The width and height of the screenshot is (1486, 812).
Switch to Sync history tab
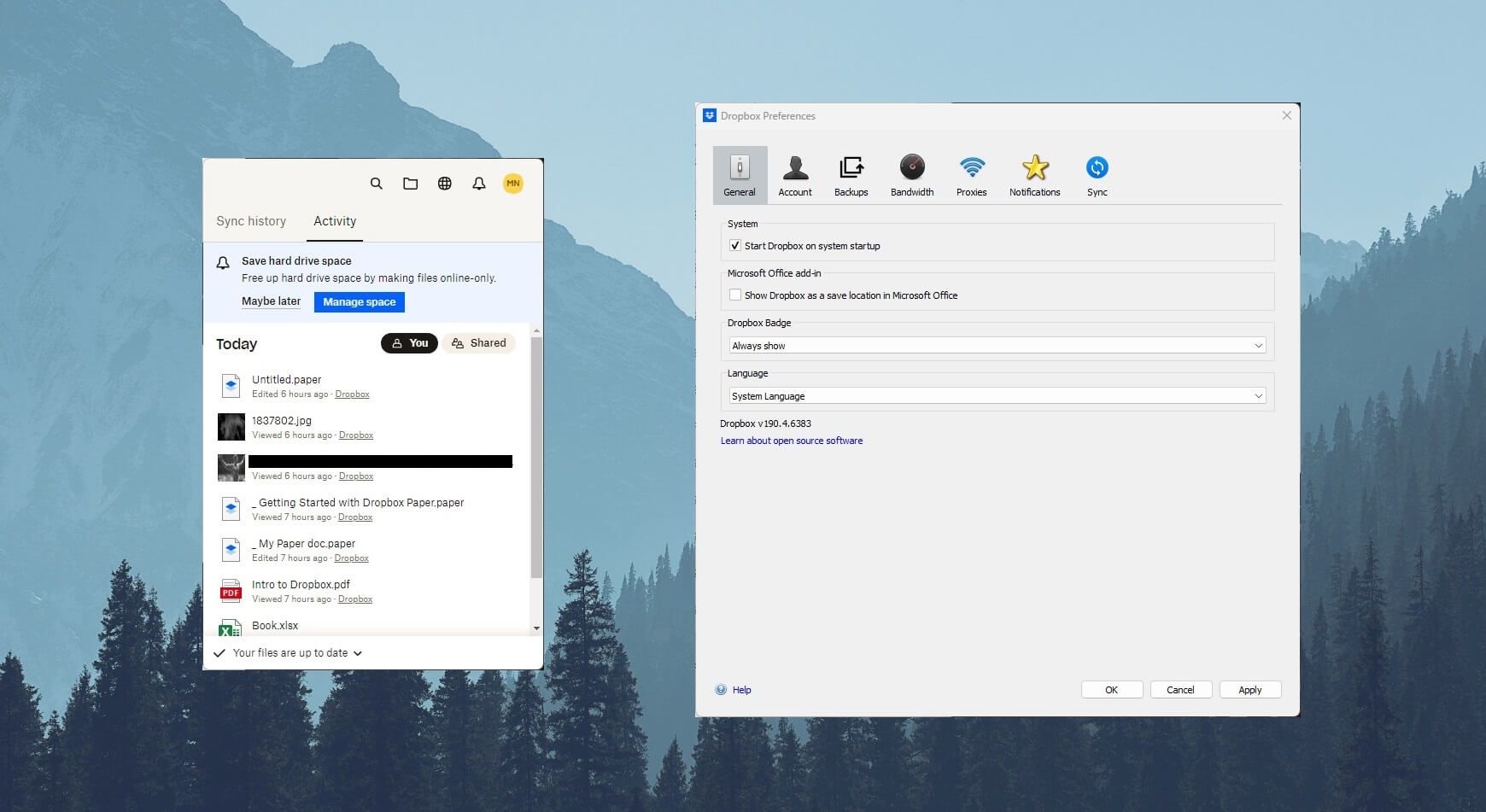(251, 221)
